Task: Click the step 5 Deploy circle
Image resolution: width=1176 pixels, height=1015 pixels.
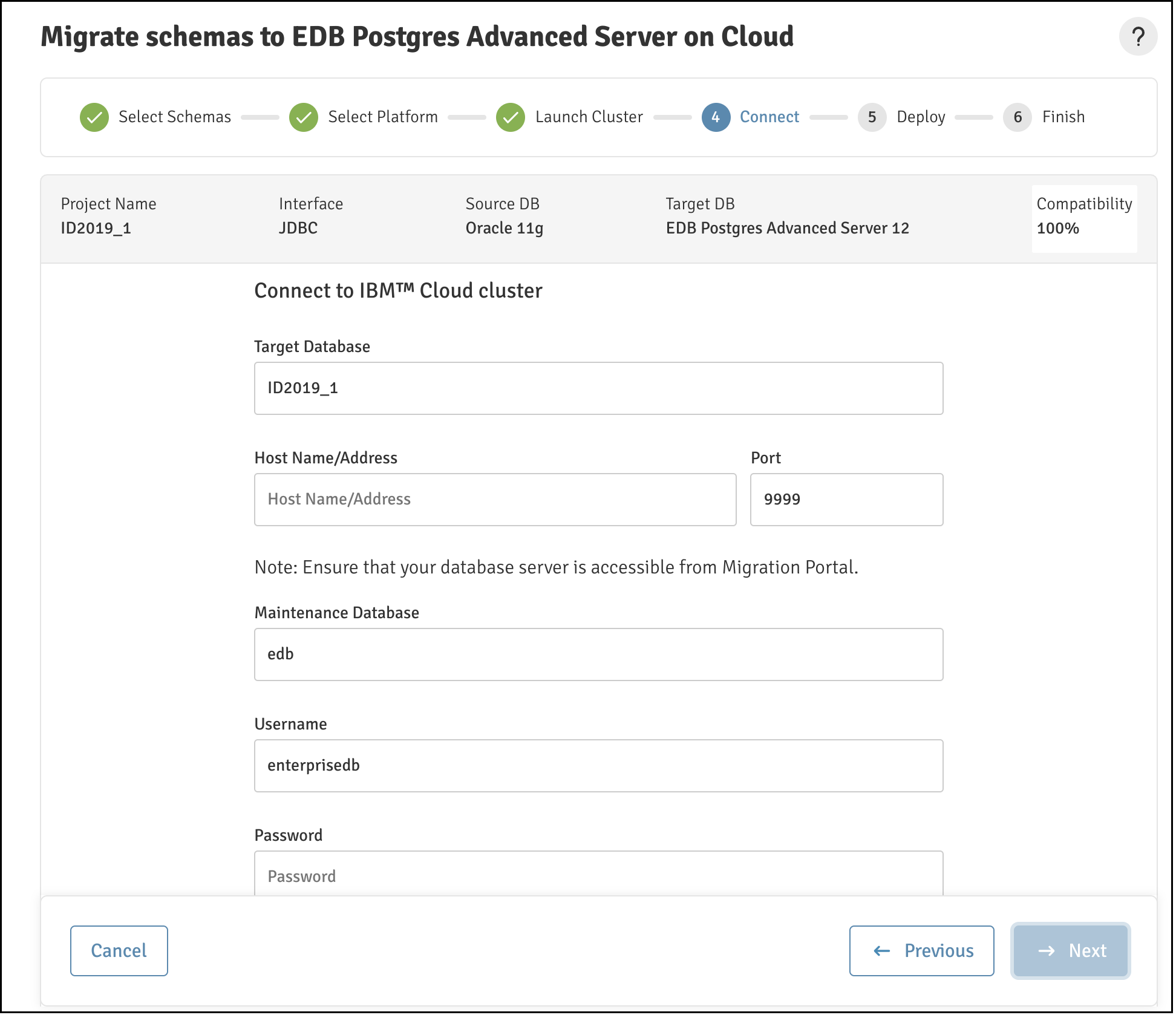Action: pos(872,117)
